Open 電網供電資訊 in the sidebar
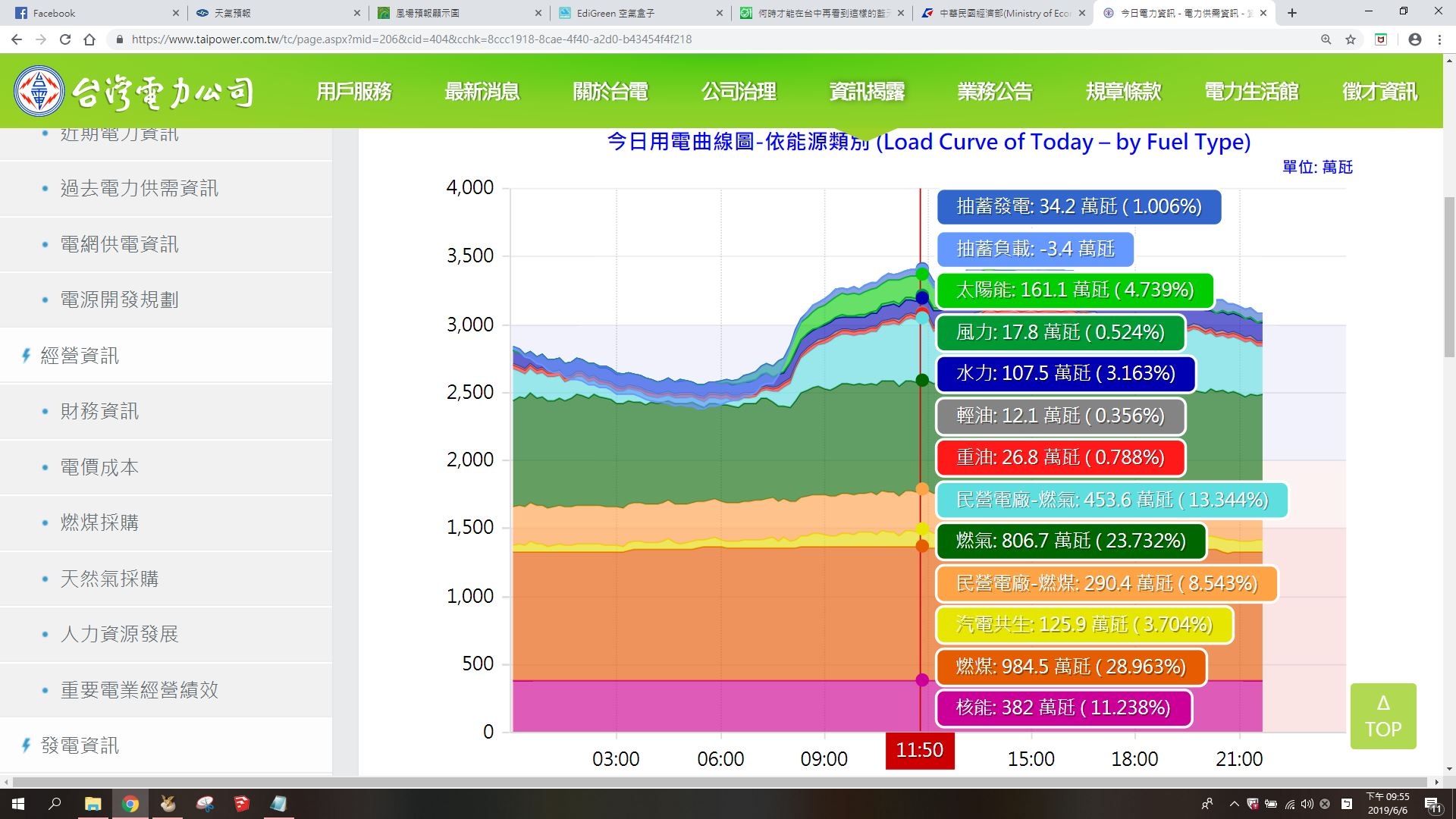 coord(166,244)
